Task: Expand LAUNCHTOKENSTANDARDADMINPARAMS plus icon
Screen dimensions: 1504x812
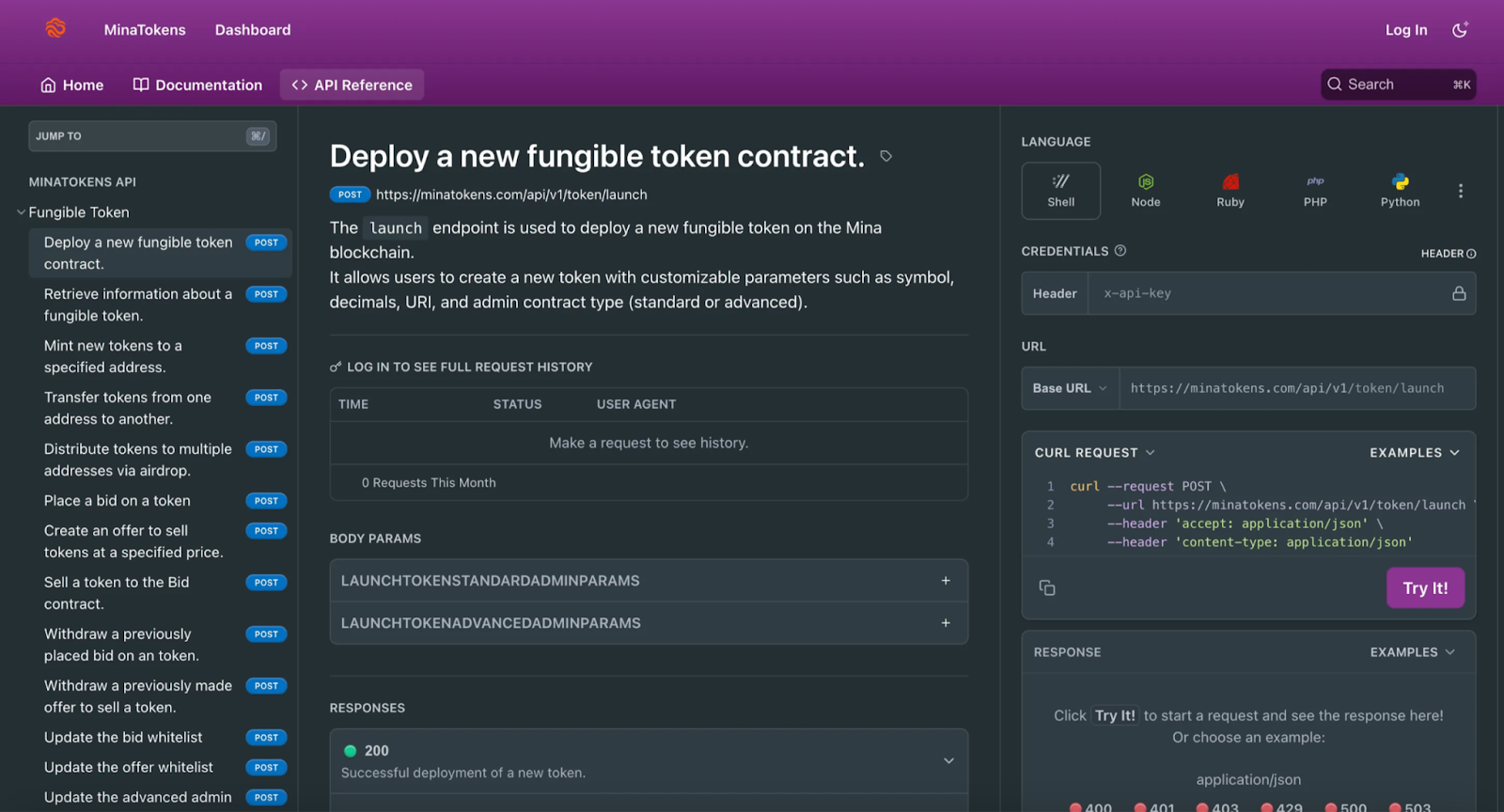Action: tap(946, 581)
